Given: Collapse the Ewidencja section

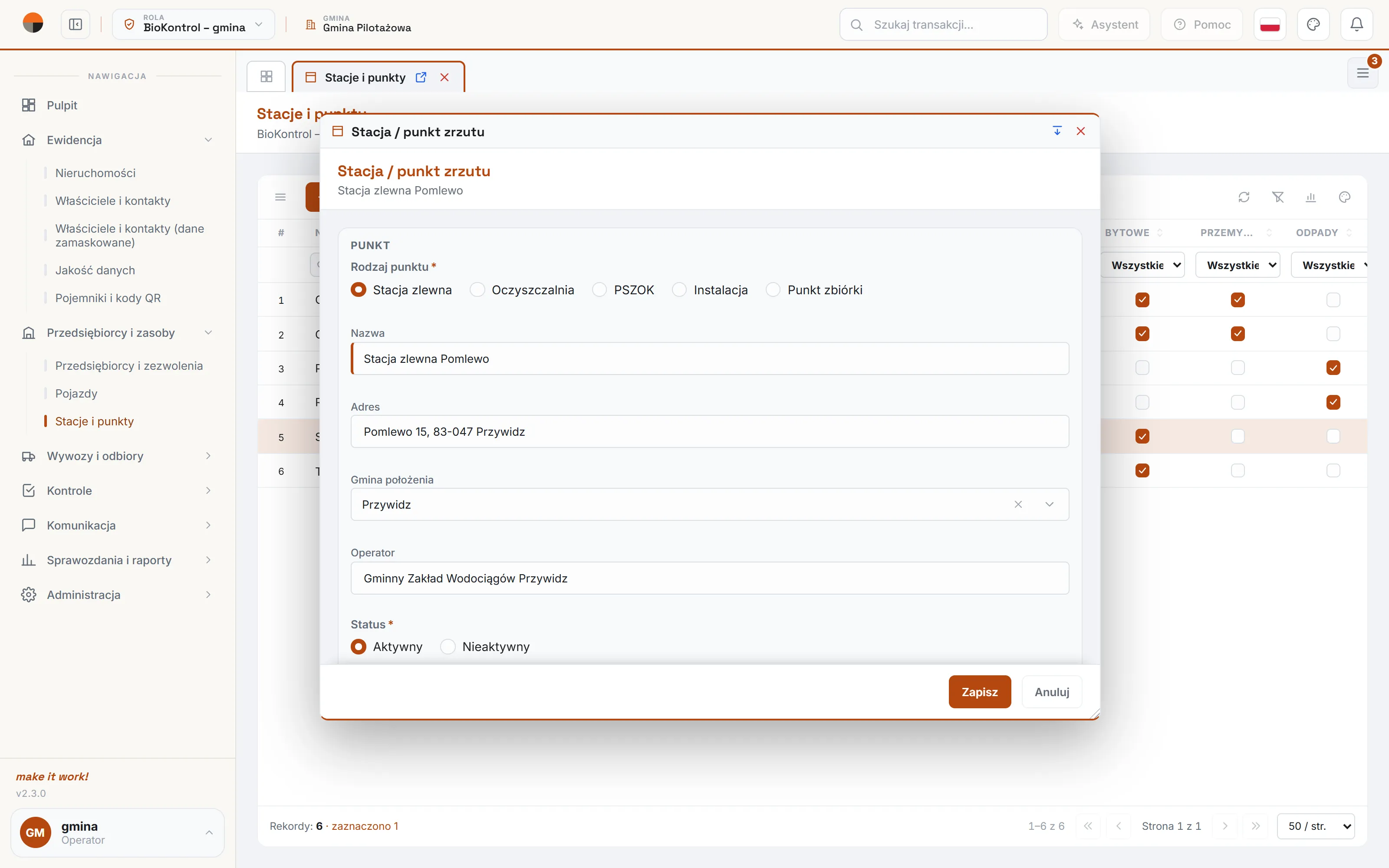Looking at the screenshot, I should pos(117,140).
